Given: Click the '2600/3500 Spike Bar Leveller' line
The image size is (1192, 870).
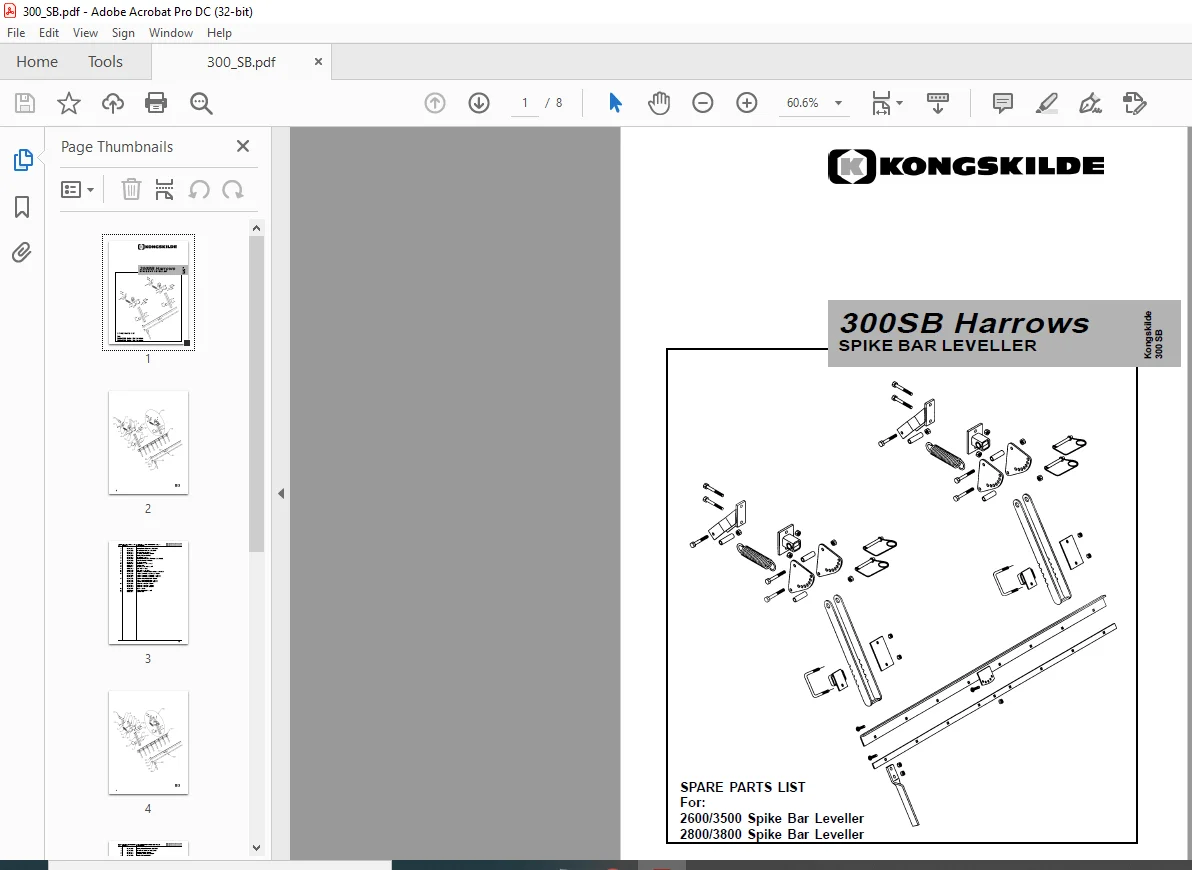Looking at the screenshot, I should (772, 818).
